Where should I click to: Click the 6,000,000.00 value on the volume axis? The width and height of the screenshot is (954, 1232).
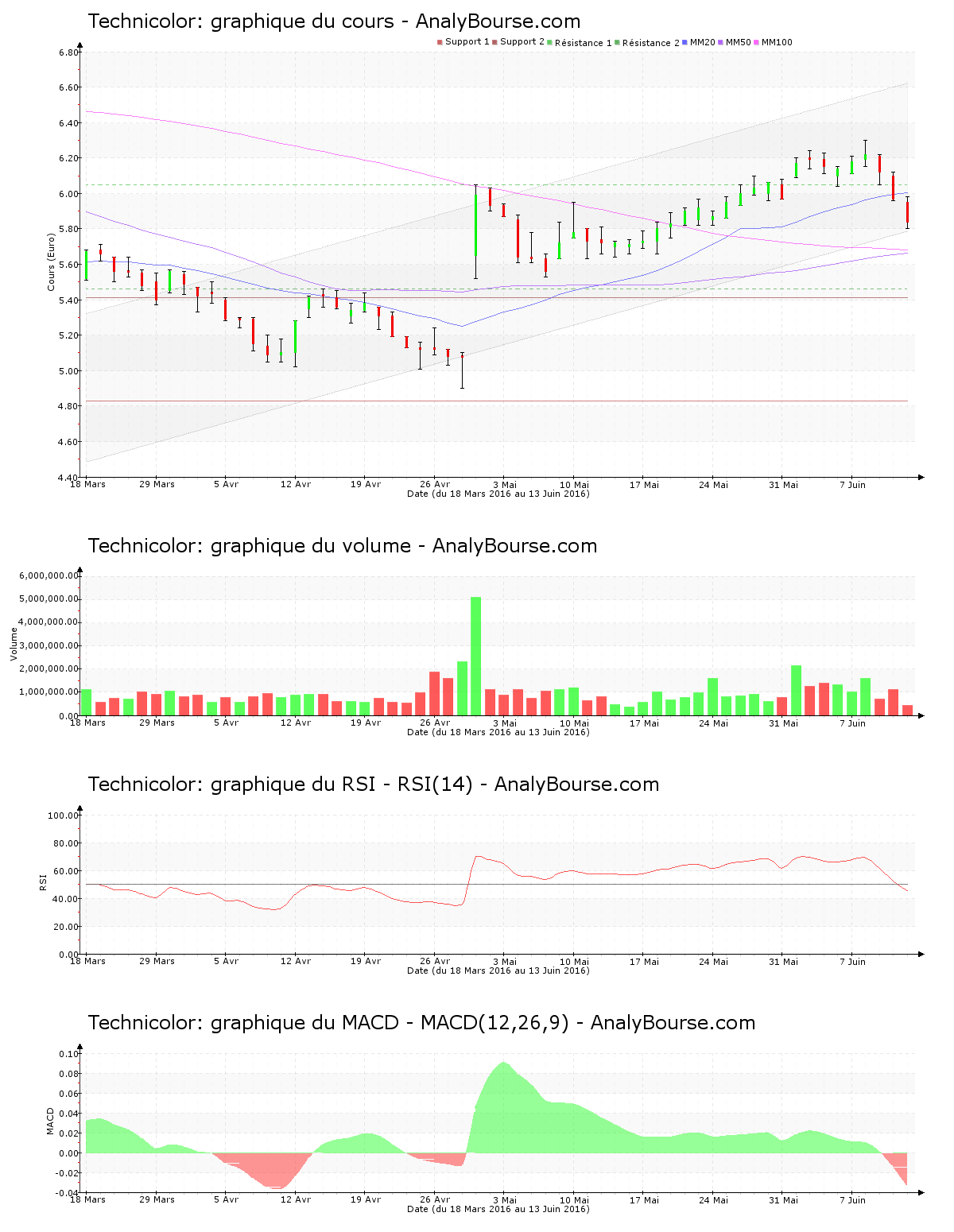[x=49, y=575]
